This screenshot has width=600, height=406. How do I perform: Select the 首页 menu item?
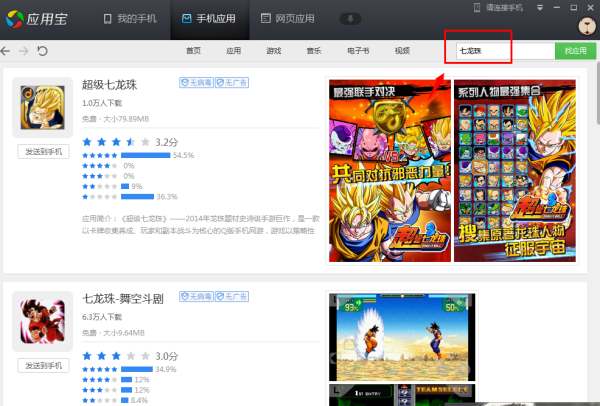(x=193, y=51)
